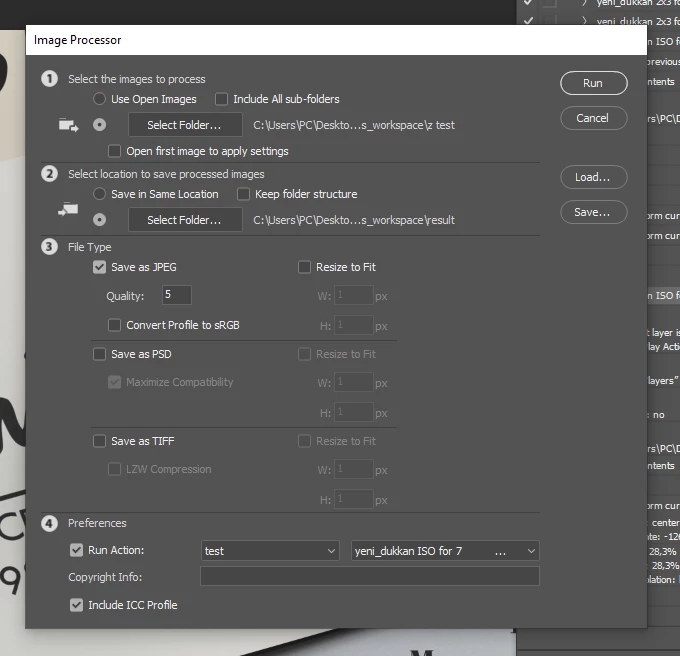Uncheck Run Action checkbox
This screenshot has height=656, width=680.
[x=76, y=550]
